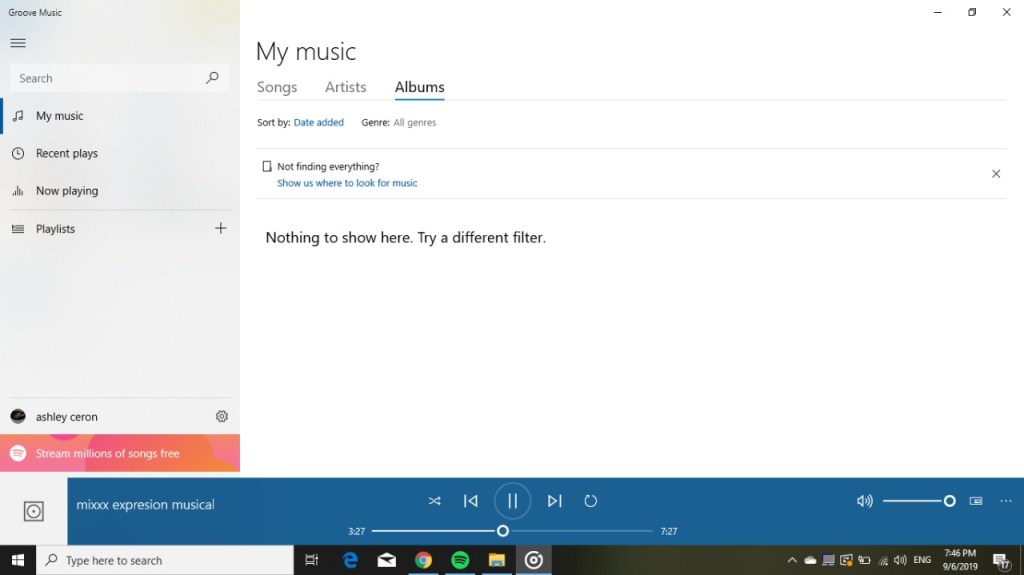Open the hamburger navigation menu
Screen dimensions: 1024x575
point(17,43)
